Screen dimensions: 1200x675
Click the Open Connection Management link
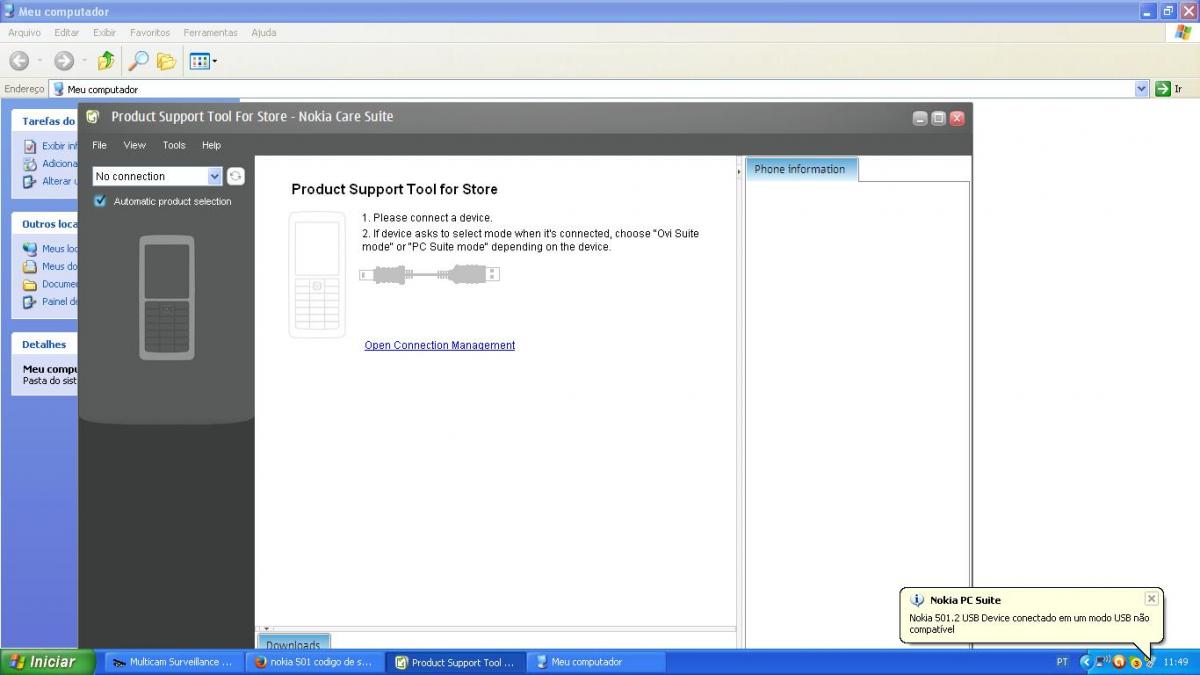point(440,345)
